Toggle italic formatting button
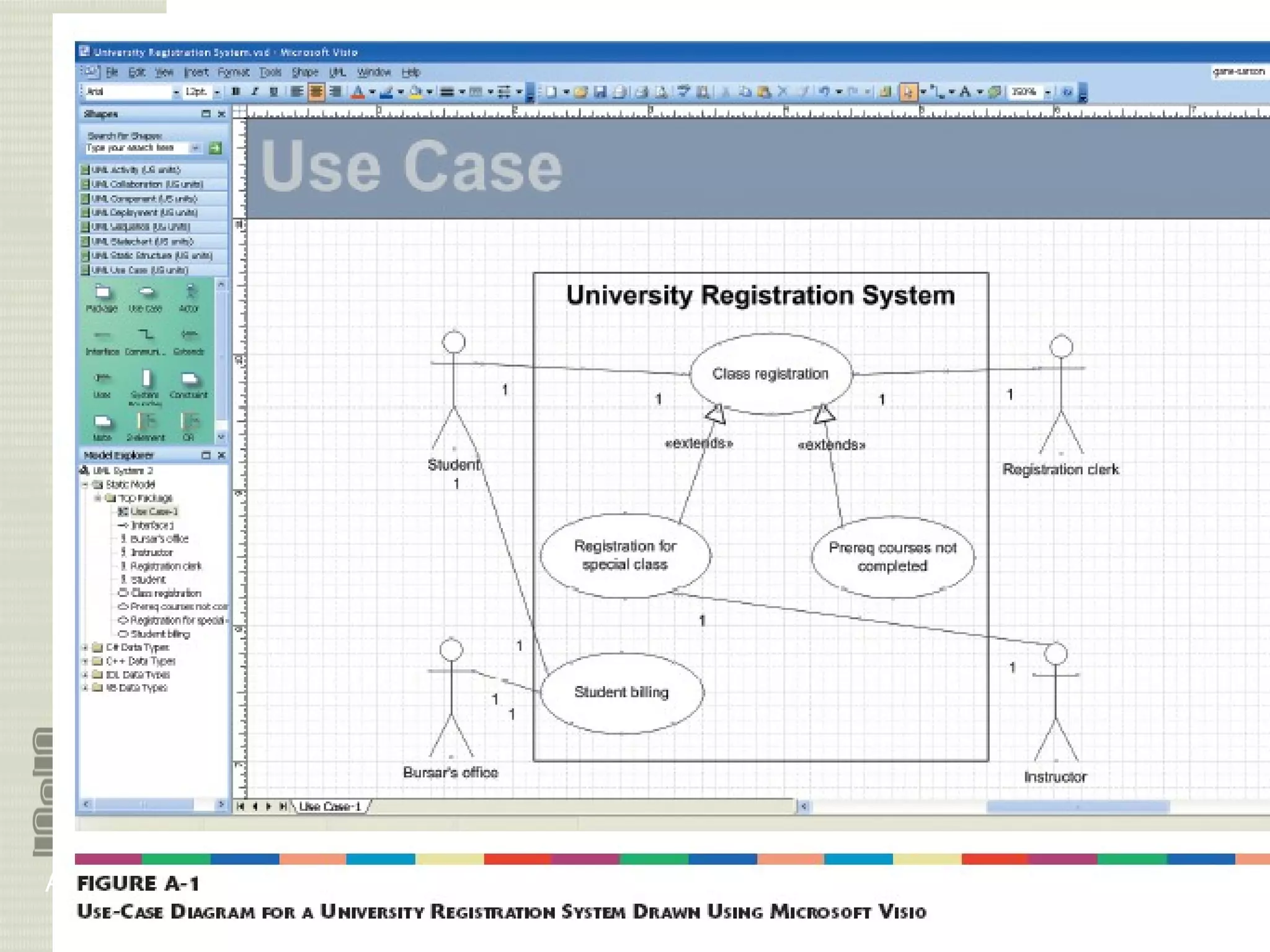1270x952 pixels. point(254,92)
